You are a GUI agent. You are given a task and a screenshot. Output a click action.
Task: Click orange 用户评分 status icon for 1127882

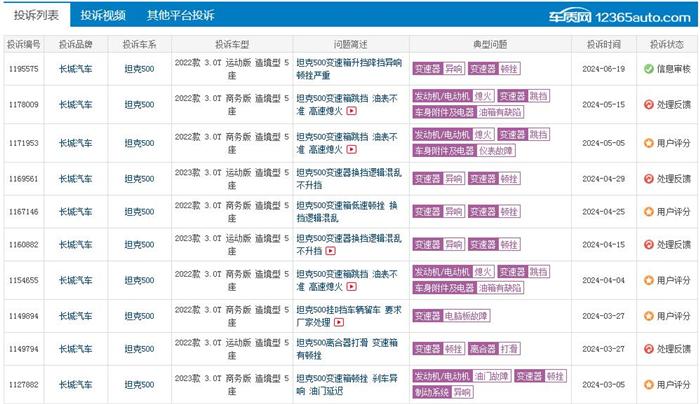tap(649, 385)
